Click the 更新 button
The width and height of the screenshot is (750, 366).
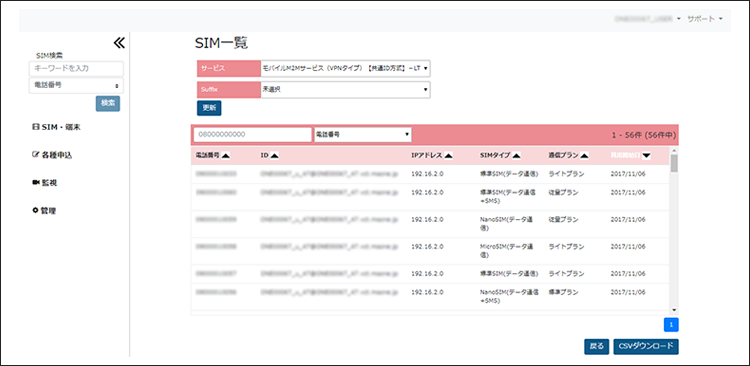209,108
